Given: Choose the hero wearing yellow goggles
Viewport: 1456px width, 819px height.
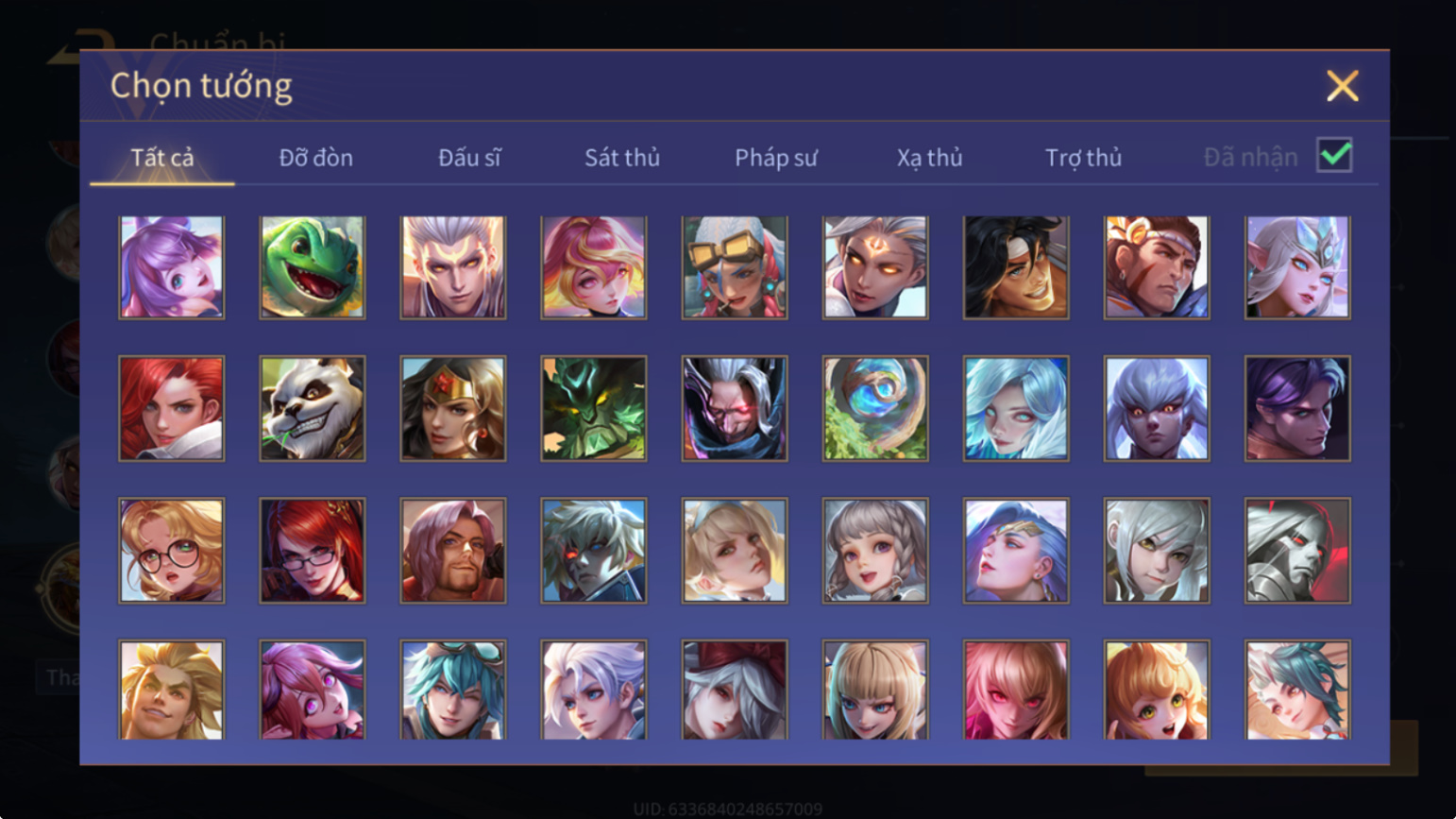Looking at the screenshot, I should [735, 267].
